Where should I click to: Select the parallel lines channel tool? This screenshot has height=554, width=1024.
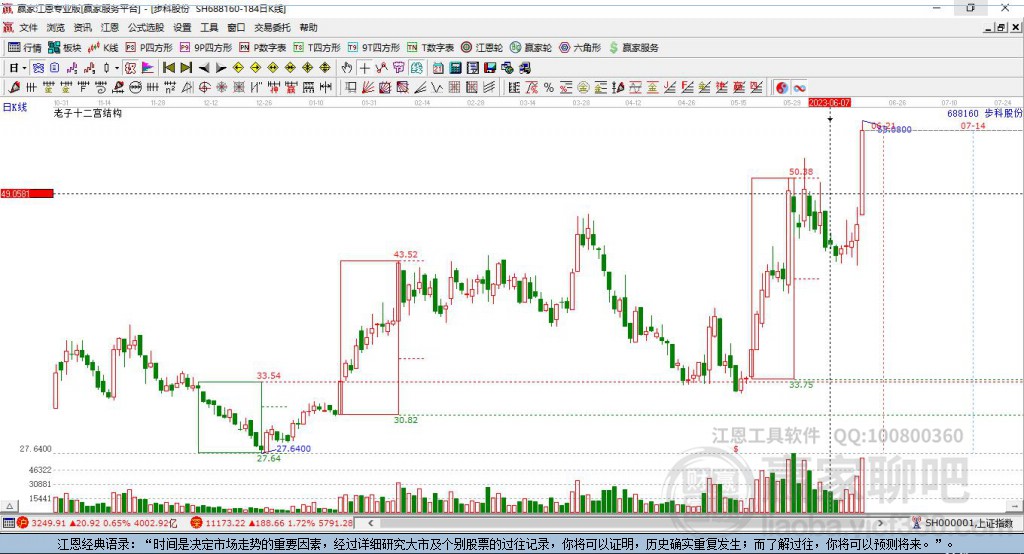489,88
